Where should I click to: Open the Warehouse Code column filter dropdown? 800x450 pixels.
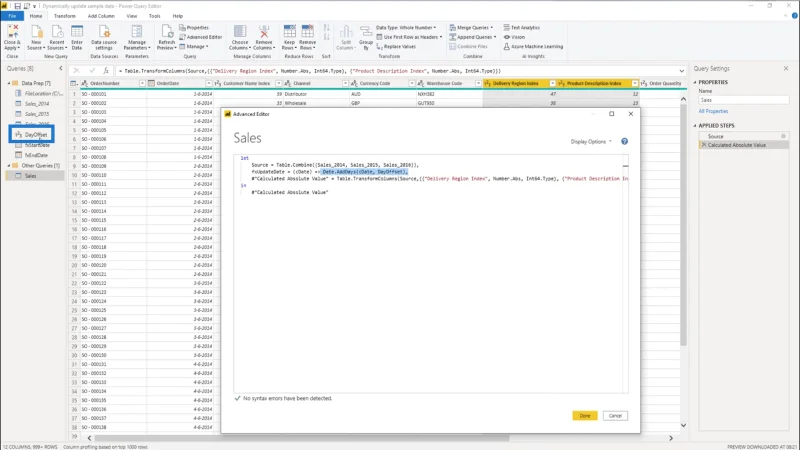[478, 83]
